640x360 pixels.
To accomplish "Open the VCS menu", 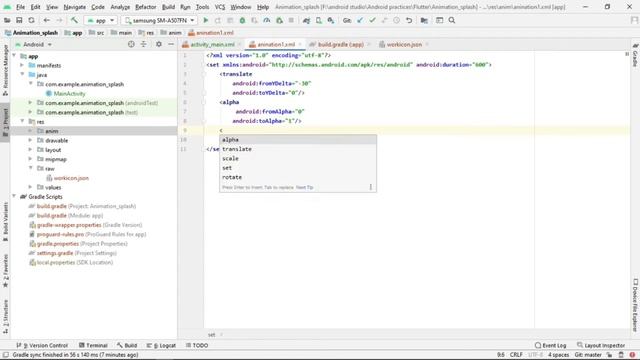I will point(220,7).
